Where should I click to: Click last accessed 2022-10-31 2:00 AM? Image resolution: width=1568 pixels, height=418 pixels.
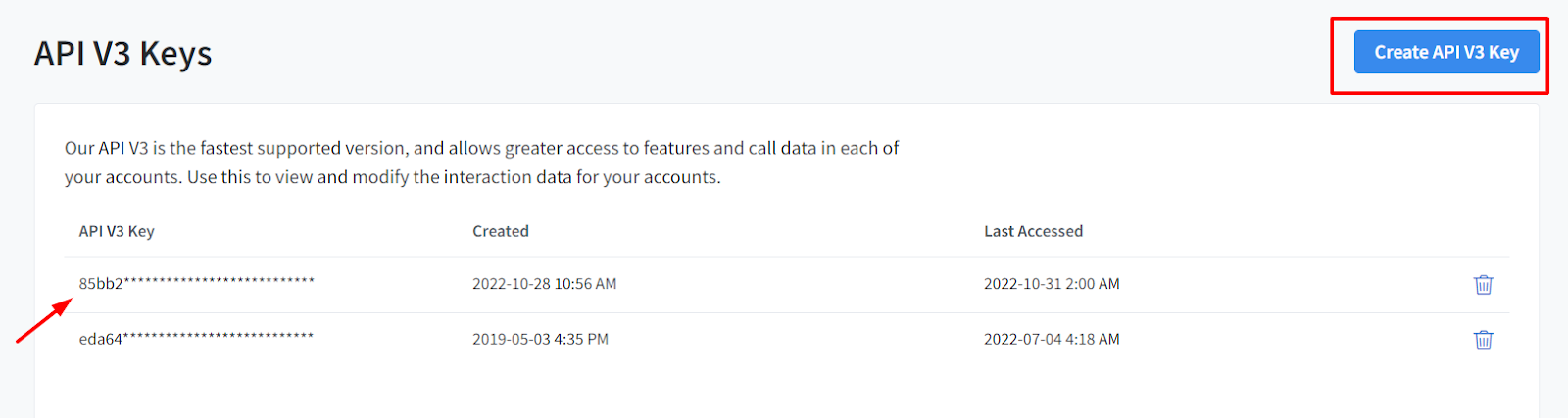click(1052, 284)
